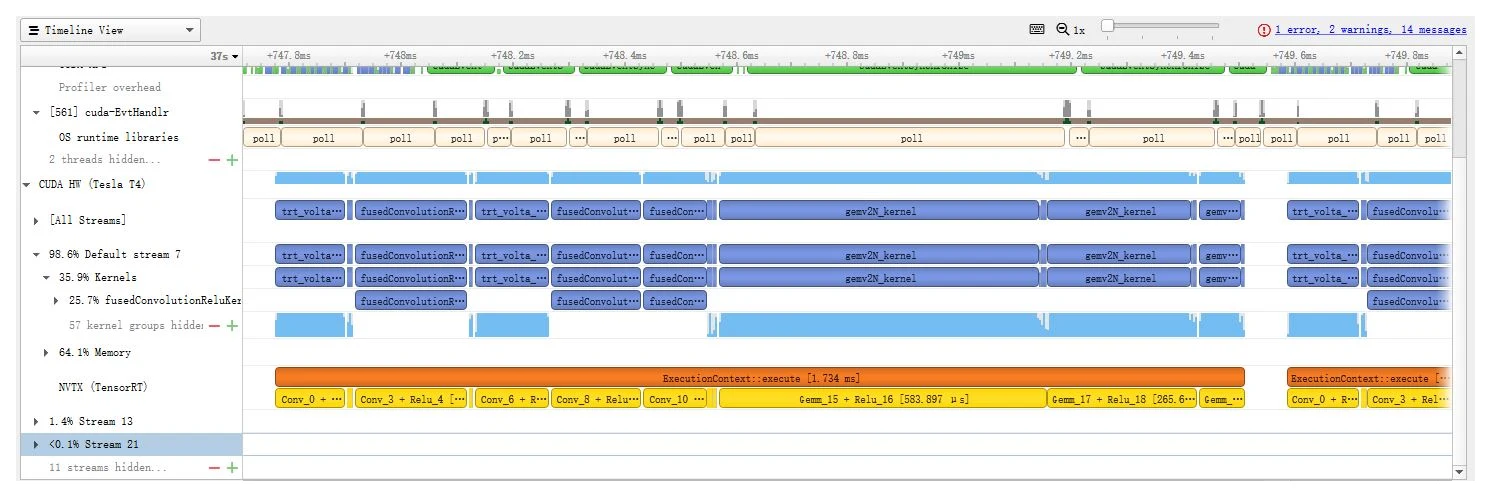
Task: Expand the 1.4% Stream 13 row
Action: [x=37, y=422]
